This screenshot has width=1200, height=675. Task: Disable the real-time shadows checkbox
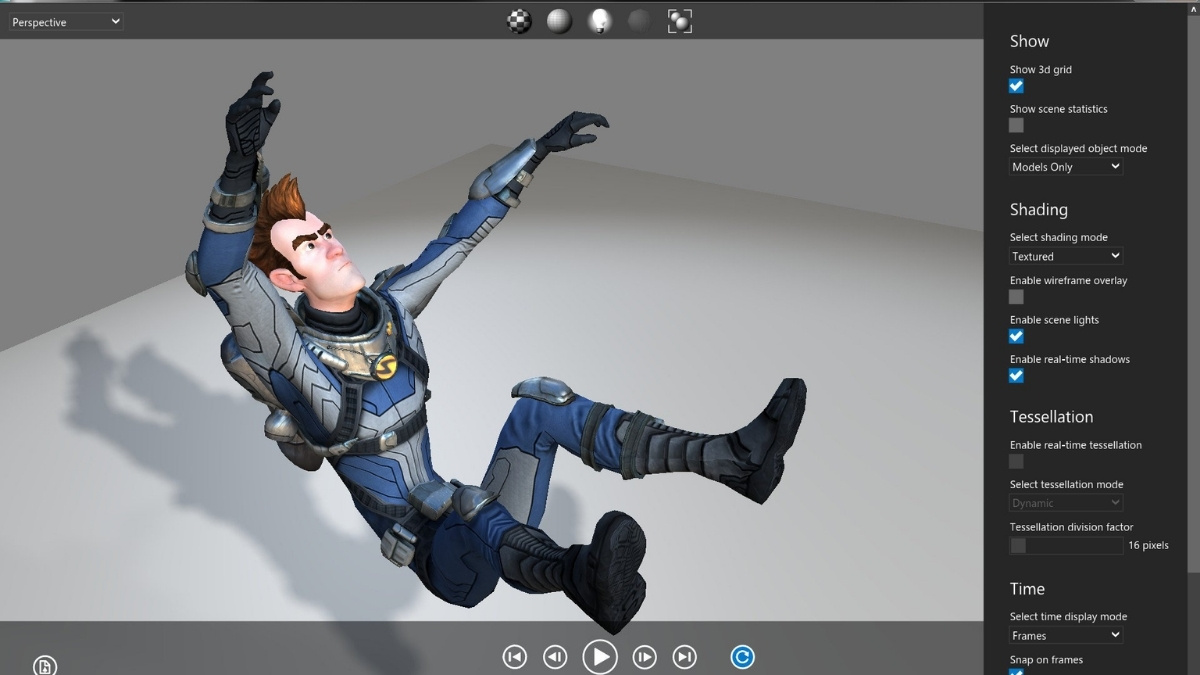(1016, 376)
